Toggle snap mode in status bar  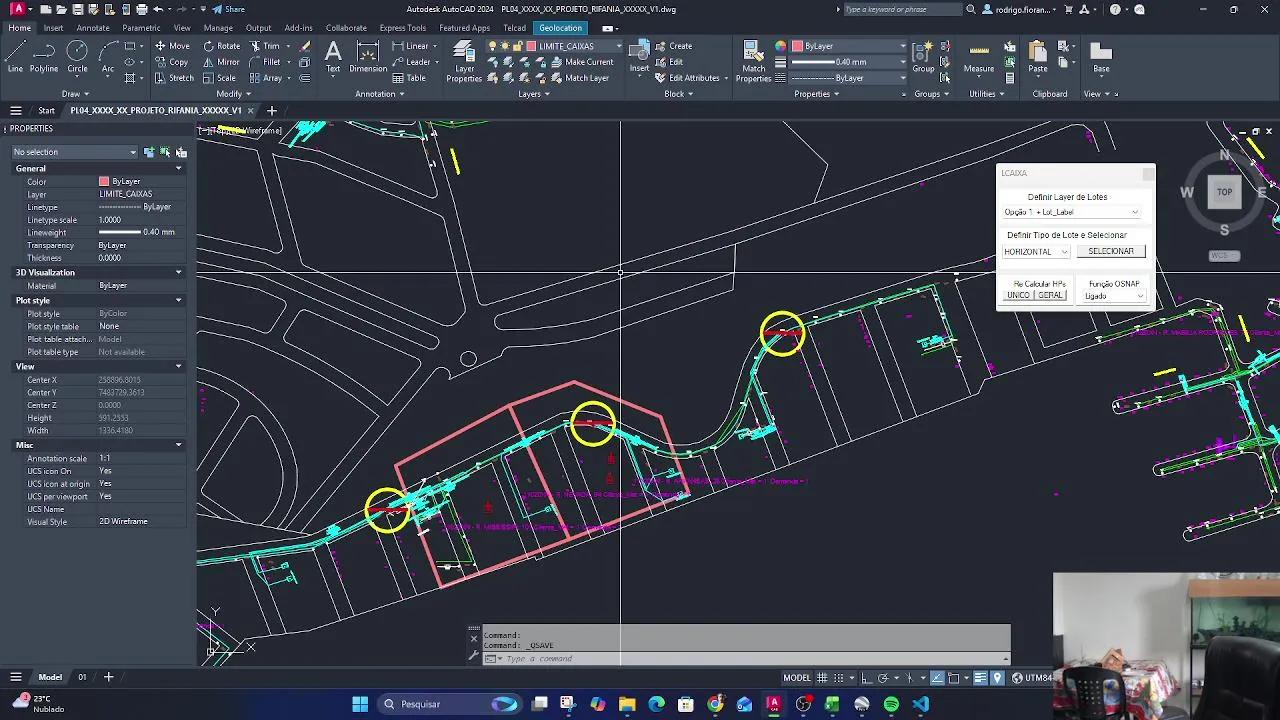[839, 678]
